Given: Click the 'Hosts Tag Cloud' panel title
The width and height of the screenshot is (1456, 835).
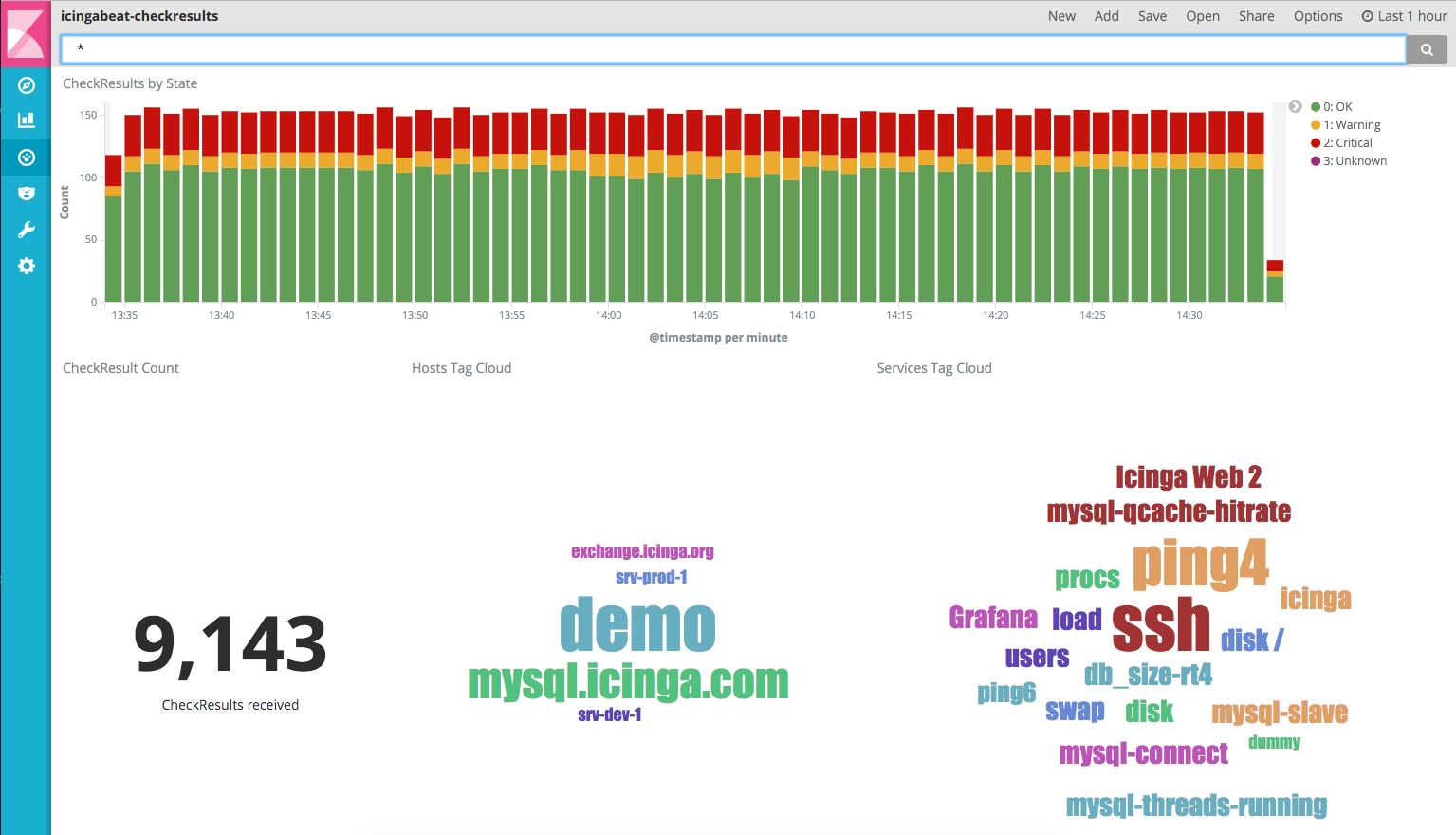Looking at the screenshot, I should [x=461, y=368].
